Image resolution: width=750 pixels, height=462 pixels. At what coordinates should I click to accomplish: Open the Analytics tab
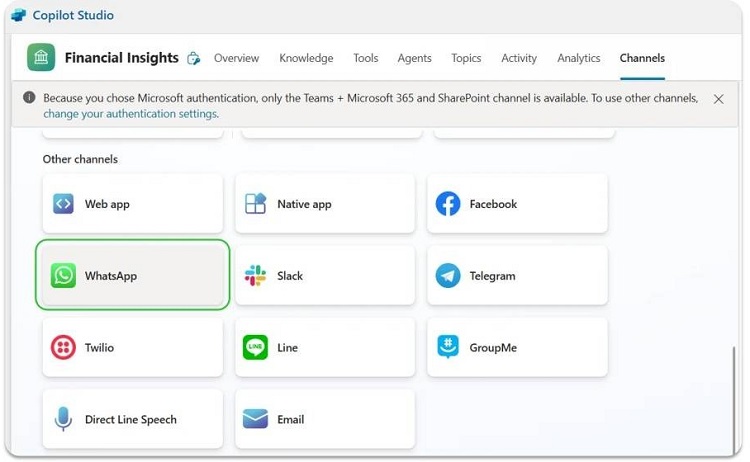click(578, 58)
